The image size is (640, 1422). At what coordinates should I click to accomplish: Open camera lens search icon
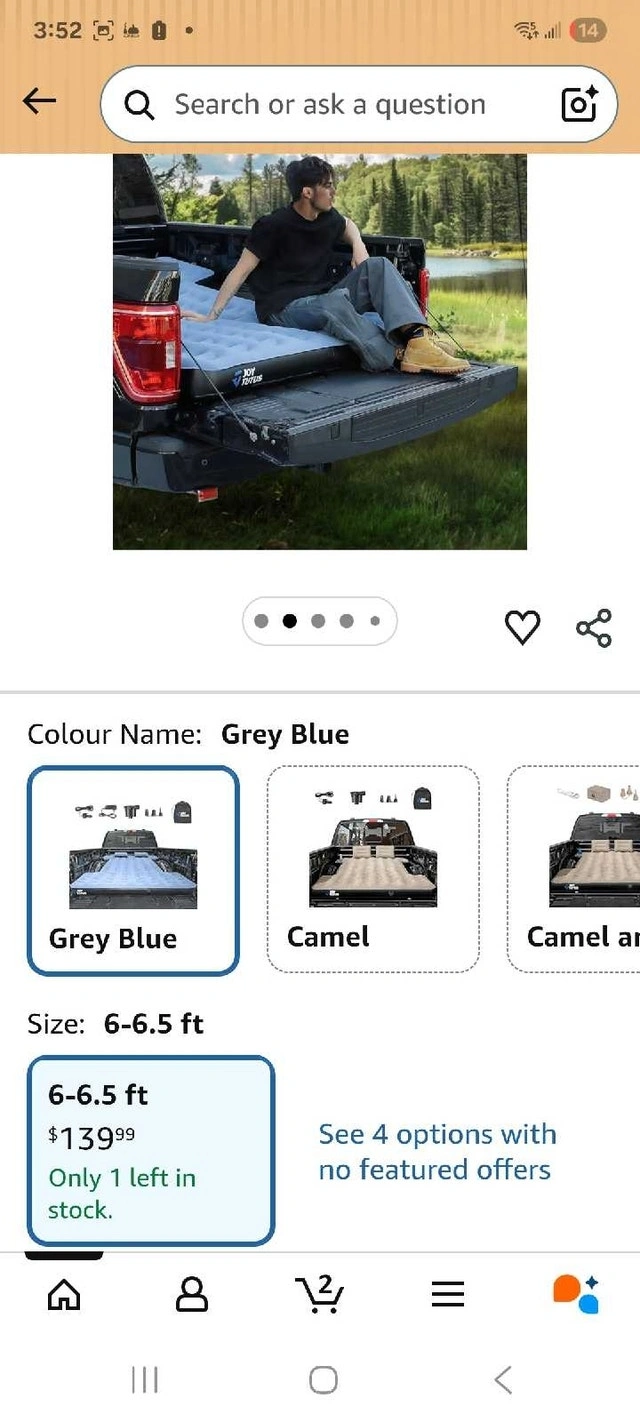pyautogui.click(x=579, y=104)
